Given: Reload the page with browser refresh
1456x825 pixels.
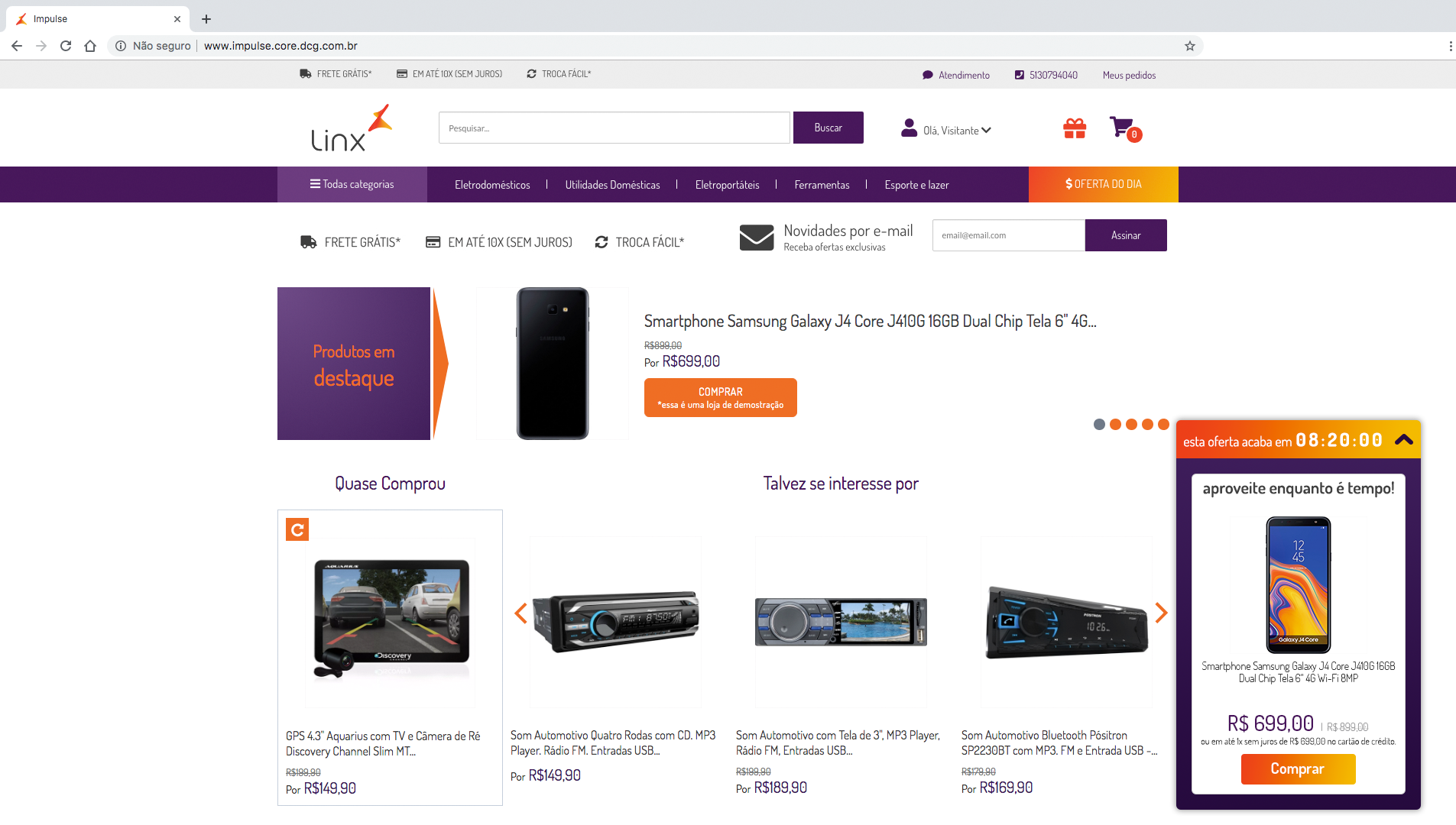Looking at the screenshot, I should pos(66,46).
